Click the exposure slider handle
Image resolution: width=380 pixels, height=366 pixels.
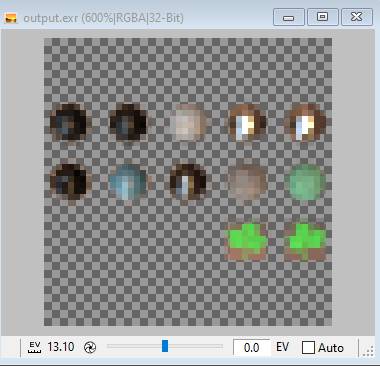(x=165, y=346)
